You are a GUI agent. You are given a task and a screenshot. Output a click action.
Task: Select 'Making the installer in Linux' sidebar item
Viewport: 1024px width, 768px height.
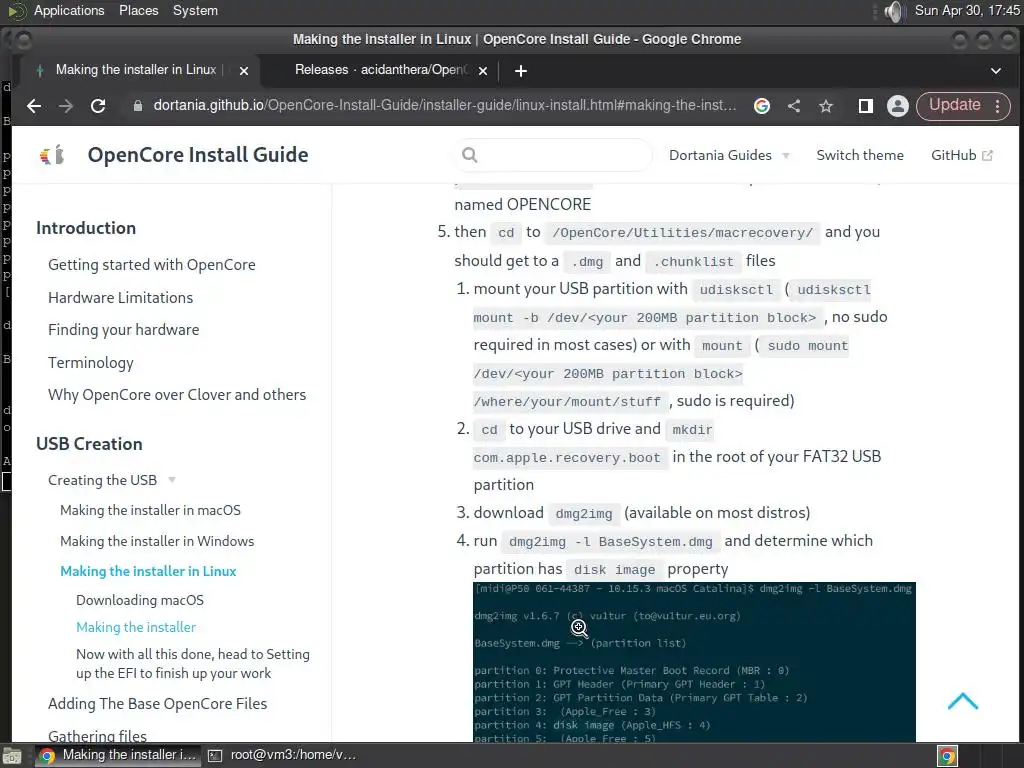(x=148, y=571)
